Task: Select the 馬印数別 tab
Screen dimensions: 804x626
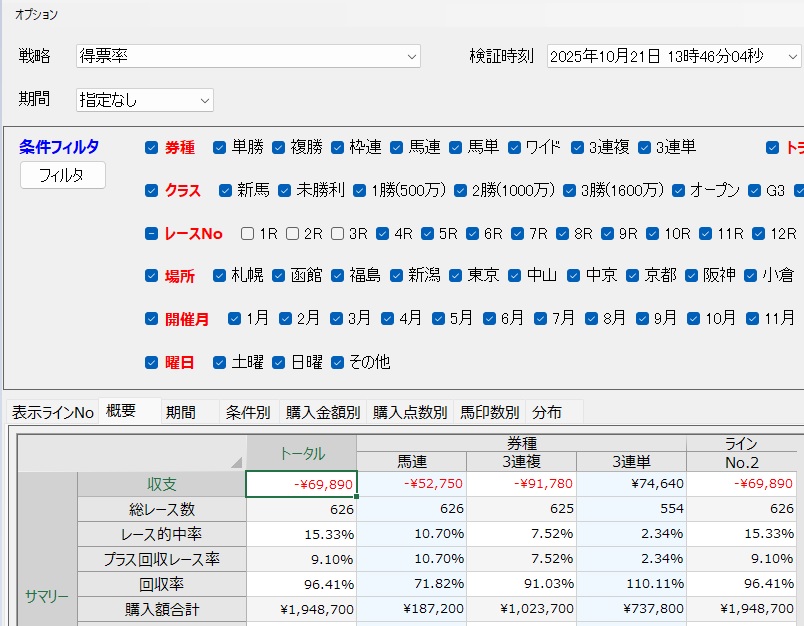Action: pyautogui.click(x=489, y=412)
